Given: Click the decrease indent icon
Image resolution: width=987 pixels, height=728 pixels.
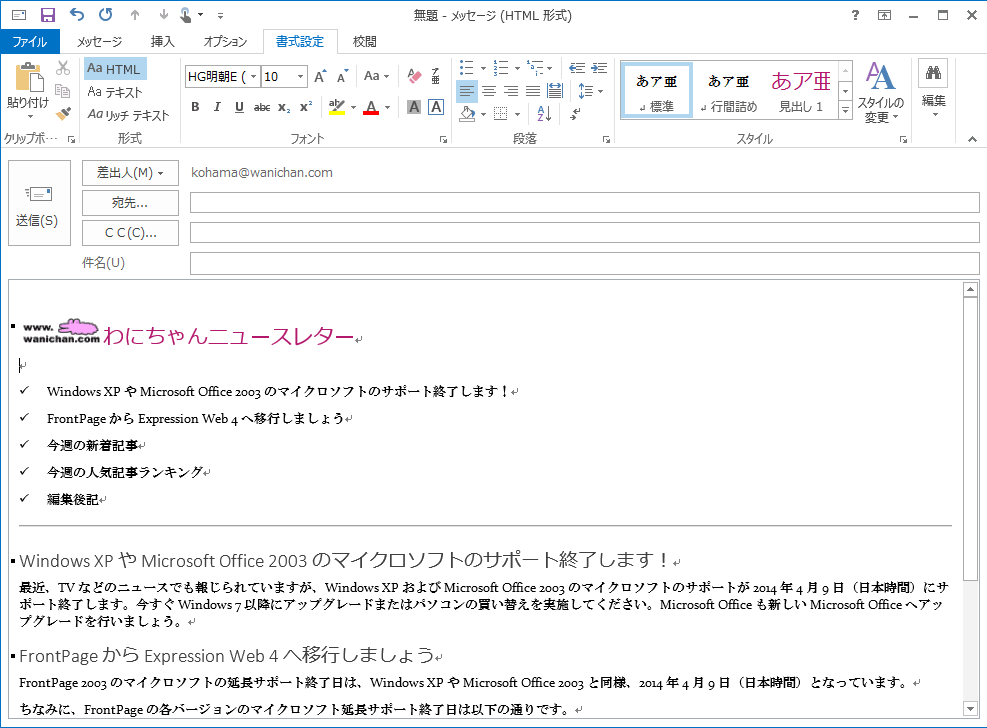Looking at the screenshot, I should (x=577, y=68).
